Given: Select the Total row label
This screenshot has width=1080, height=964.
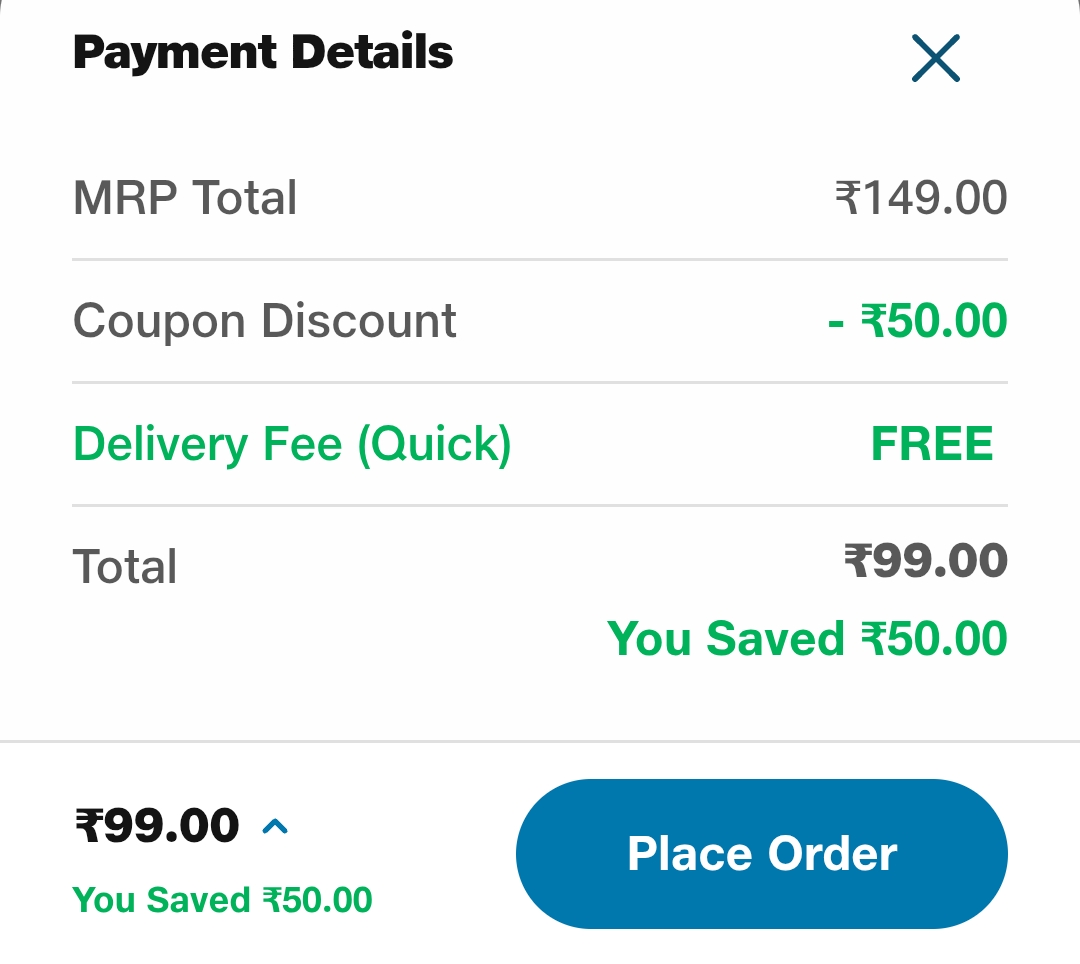Looking at the screenshot, I should tap(125, 567).
